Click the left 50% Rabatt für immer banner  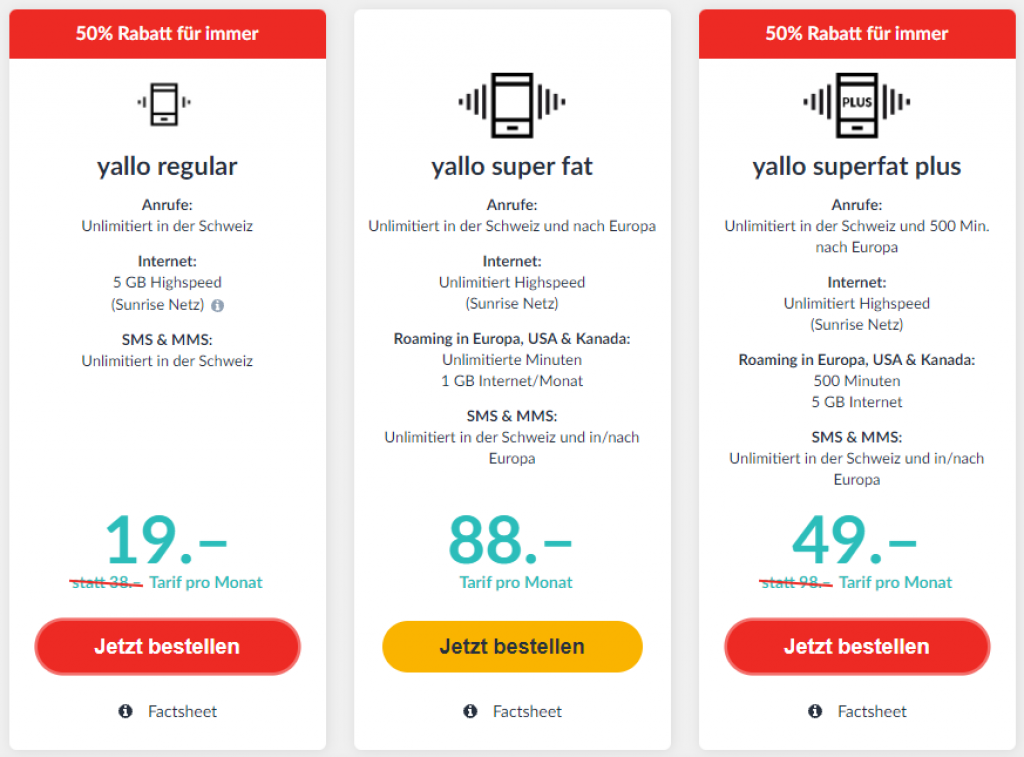tap(167, 34)
